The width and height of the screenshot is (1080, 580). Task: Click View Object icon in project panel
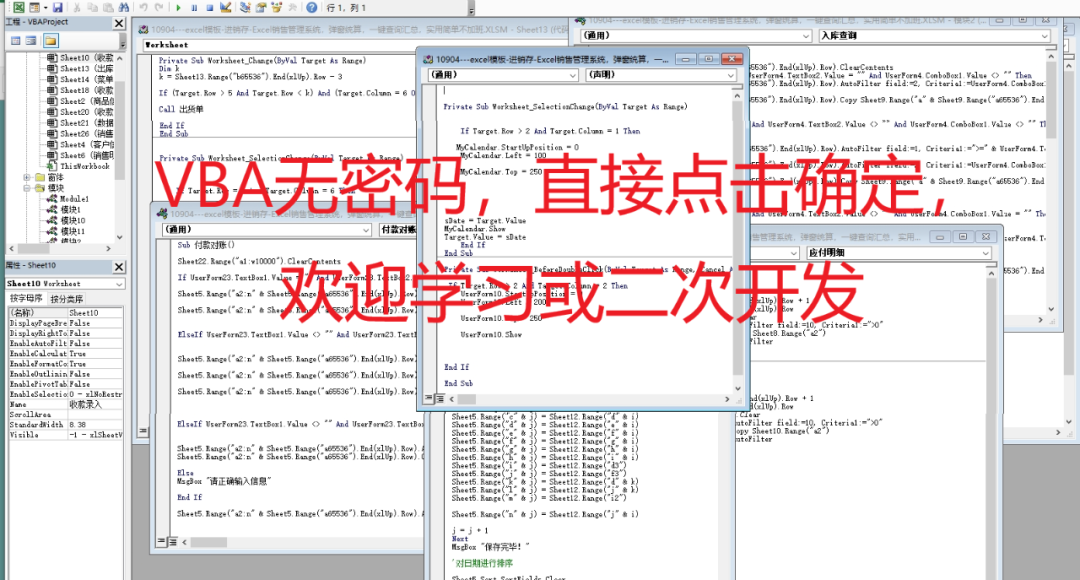click(31, 41)
